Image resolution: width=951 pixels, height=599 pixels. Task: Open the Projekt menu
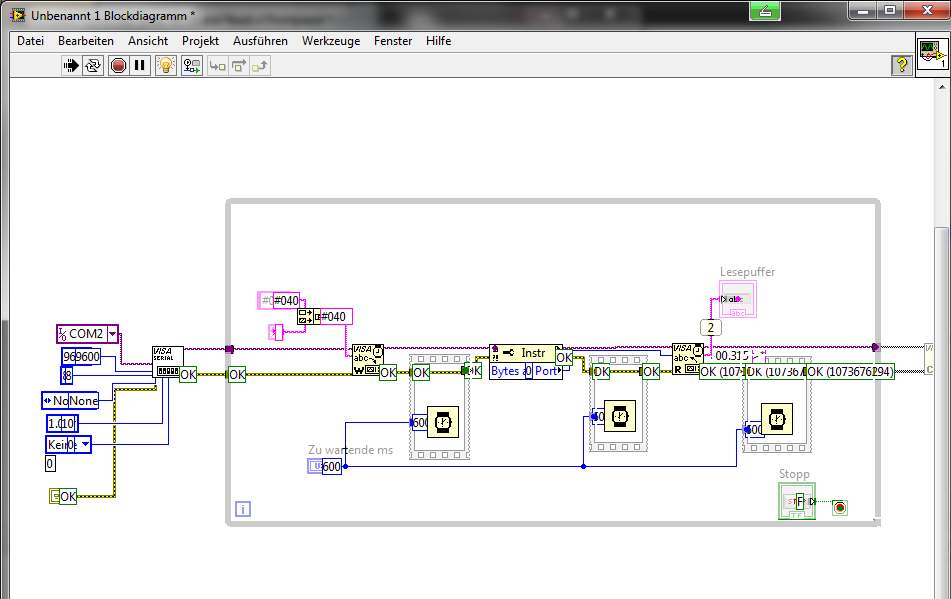(200, 41)
